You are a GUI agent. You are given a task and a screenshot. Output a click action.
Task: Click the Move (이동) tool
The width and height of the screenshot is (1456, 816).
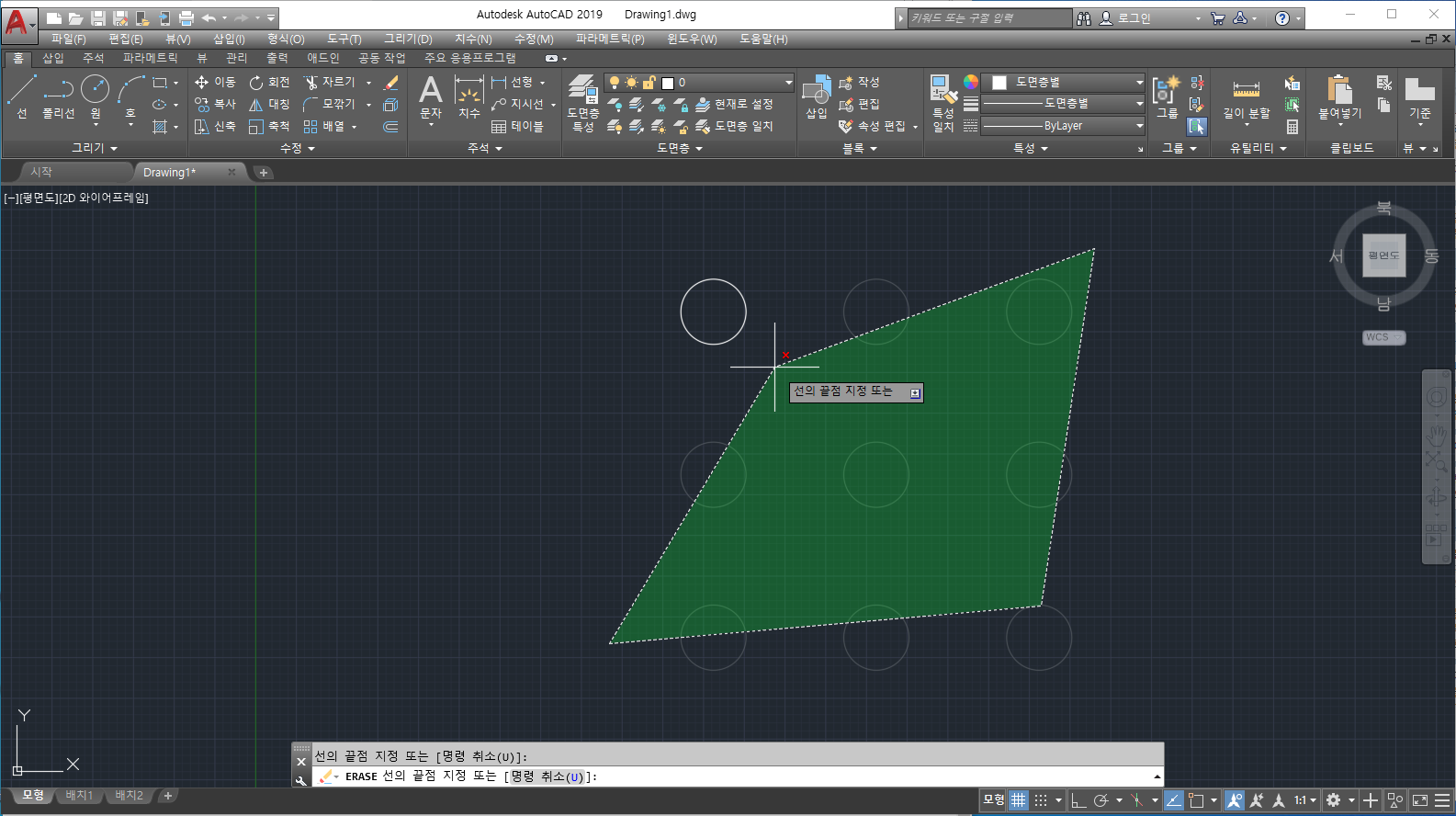click(215, 82)
